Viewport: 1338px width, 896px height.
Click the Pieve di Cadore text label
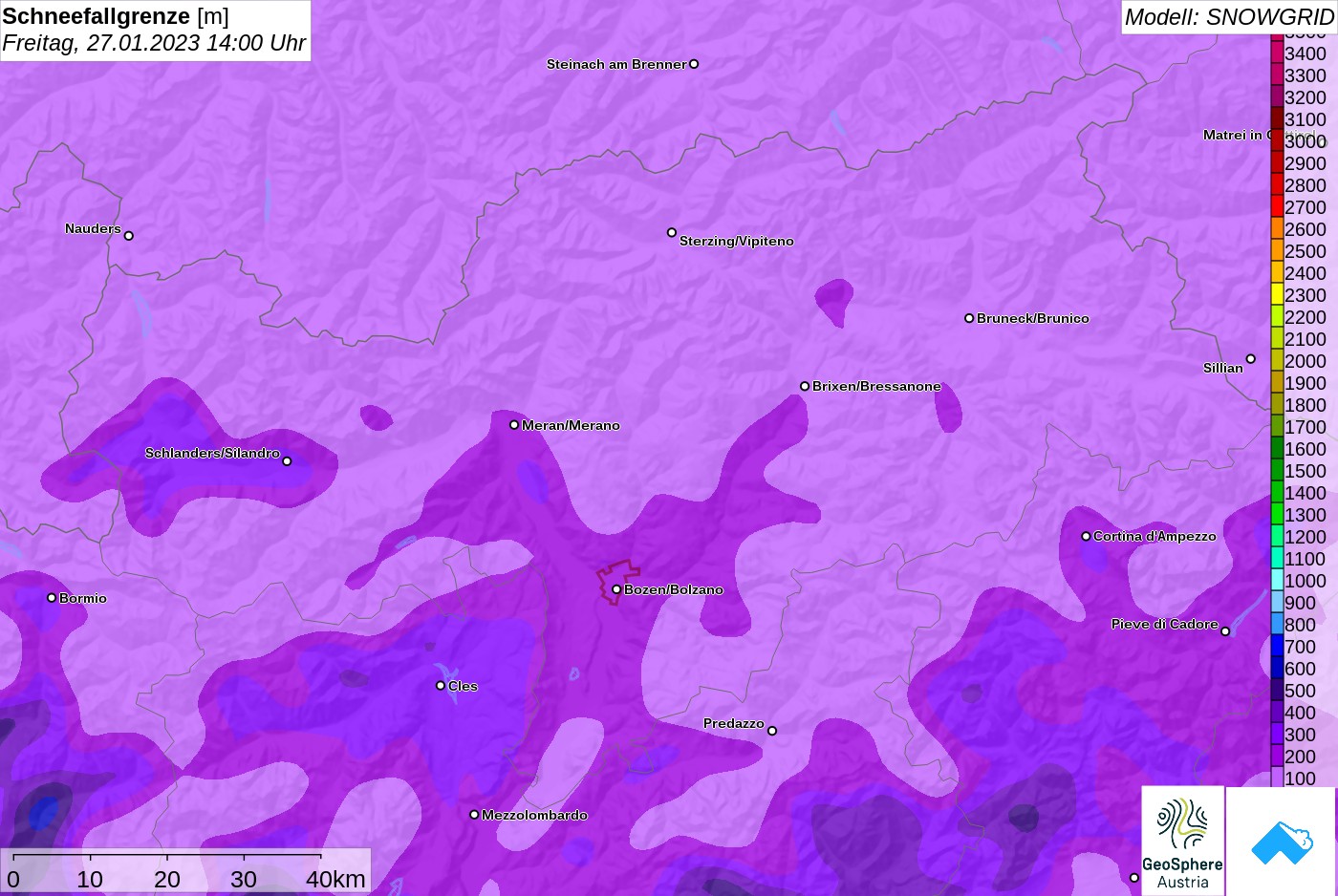(x=1165, y=624)
